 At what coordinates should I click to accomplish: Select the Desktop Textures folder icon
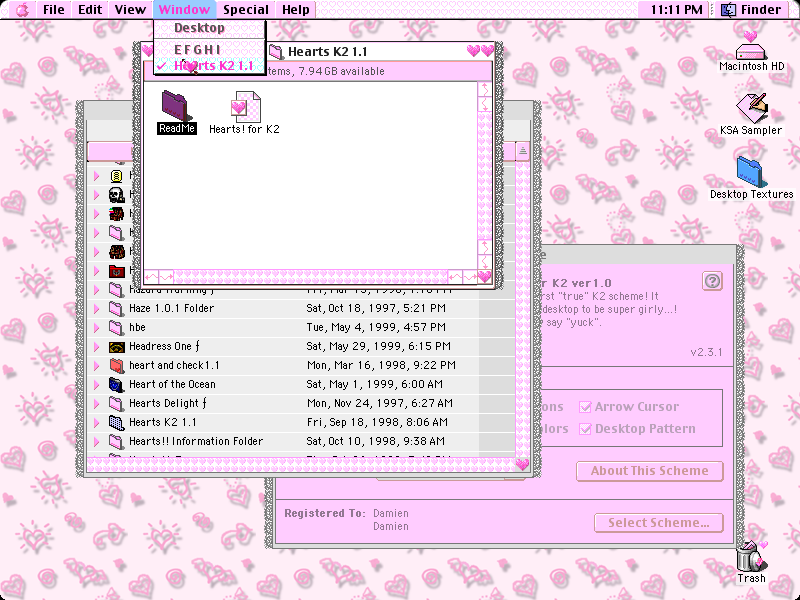(752, 172)
